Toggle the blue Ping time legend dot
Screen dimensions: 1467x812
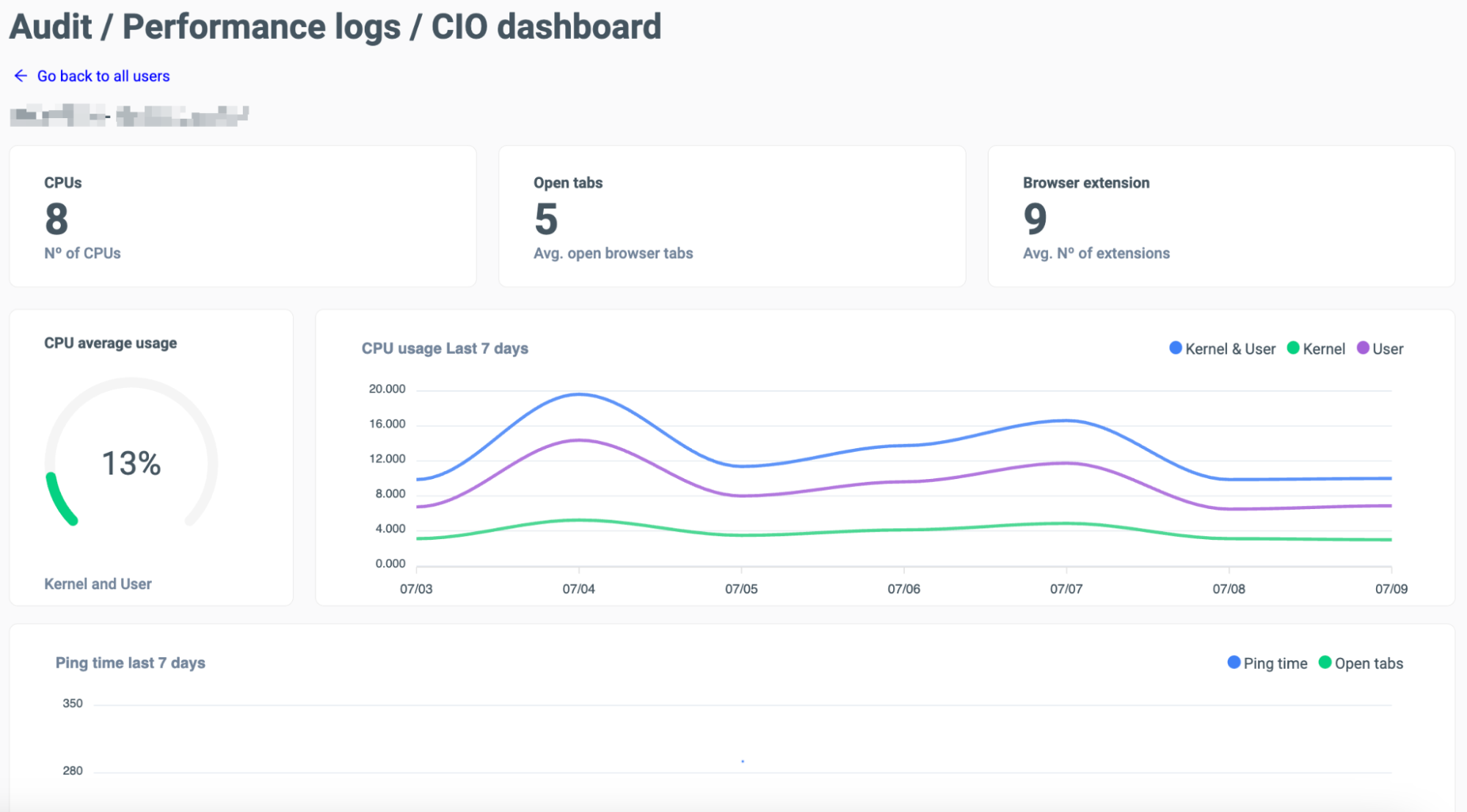tap(1234, 662)
